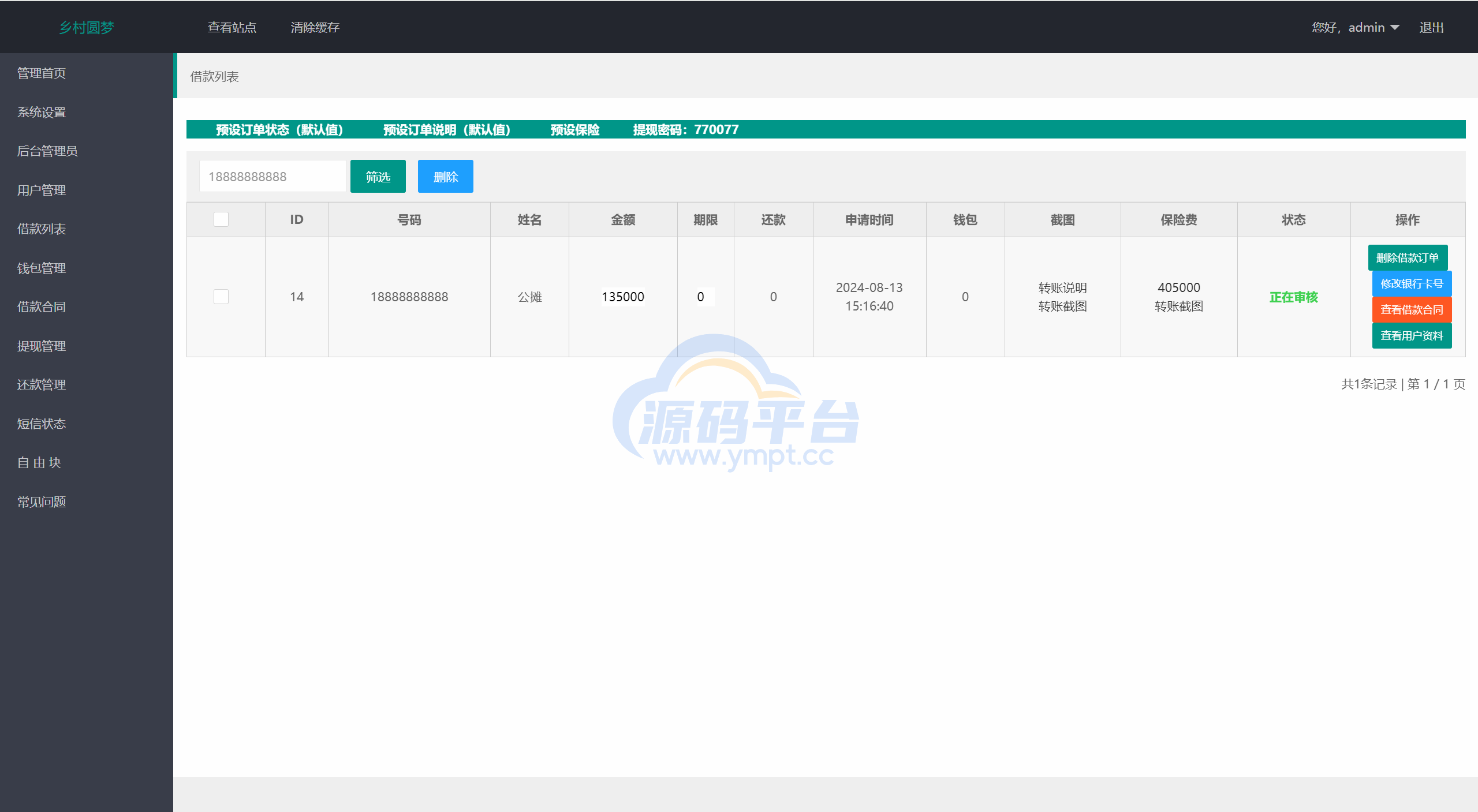Click the pagination text 共1条记录
The image size is (1478, 812).
(1369, 384)
